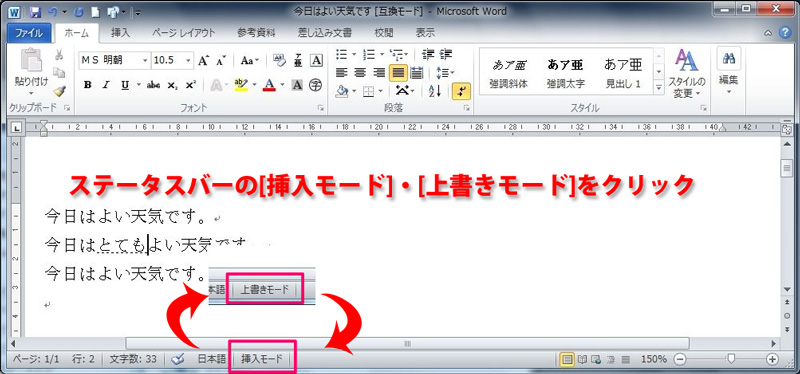Switch to the 参考資料 tab
The height and width of the screenshot is (374, 800).
click(x=256, y=33)
